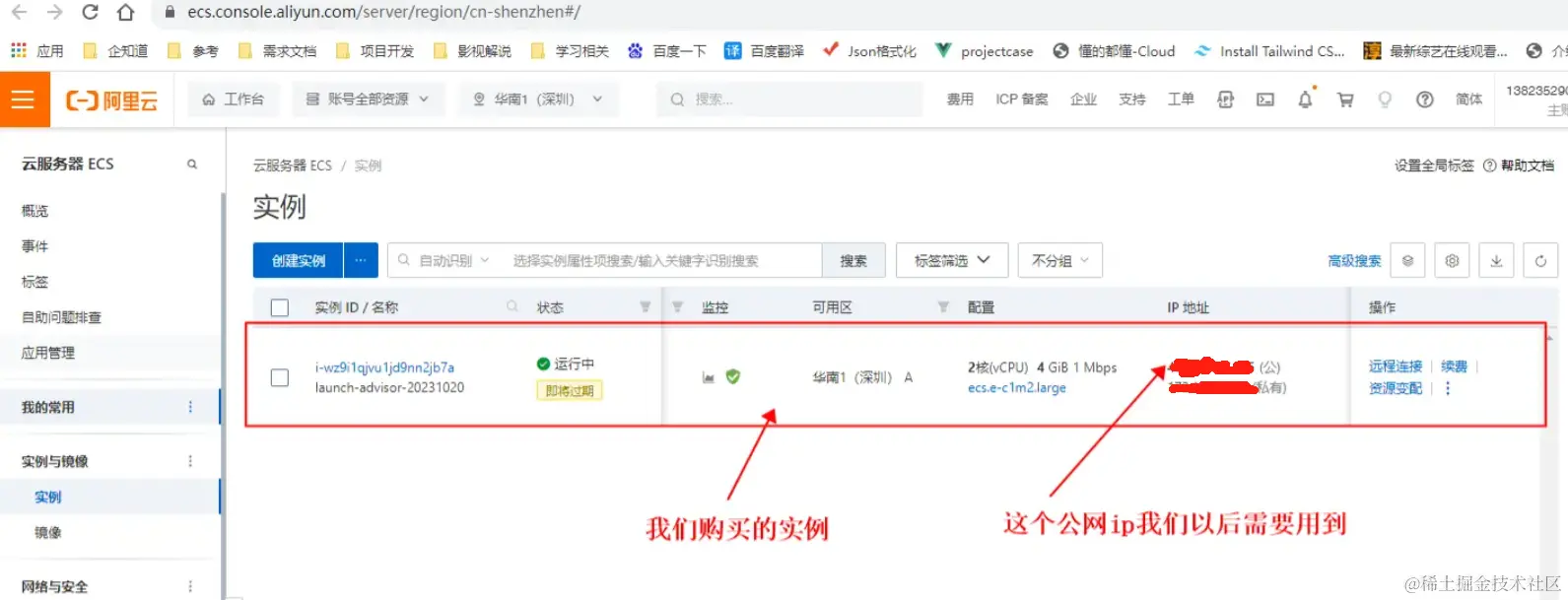The height and width of the screenshot is (600, 1568).
Task: Open the 支持 support menu
Action: click(x=1132, y=100)
